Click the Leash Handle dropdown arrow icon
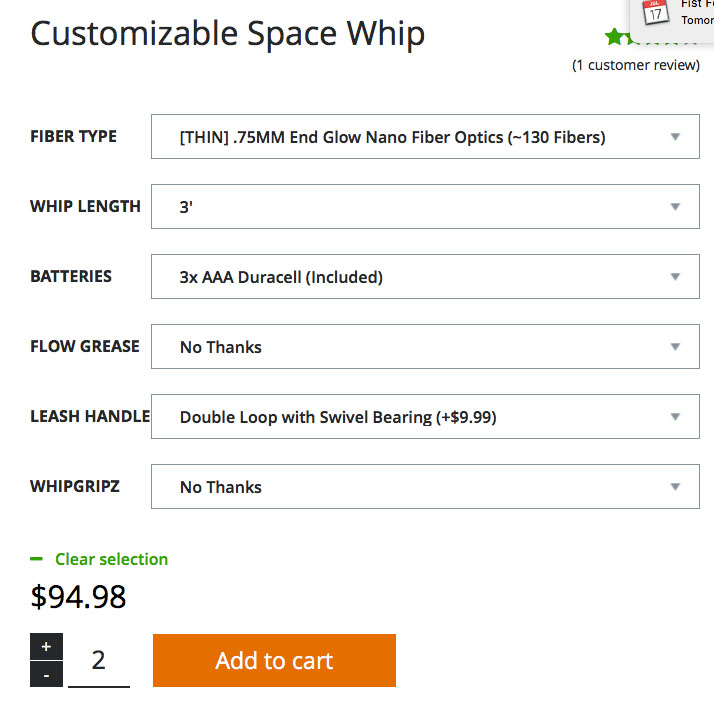 pyautogui.click(x=675, y=417)
